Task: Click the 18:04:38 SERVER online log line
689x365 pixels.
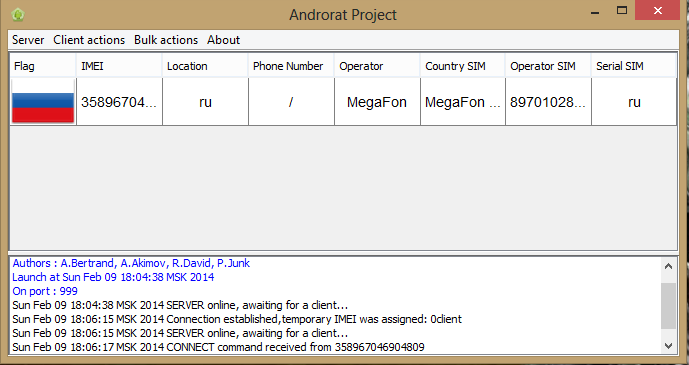Action: [180, 305]
